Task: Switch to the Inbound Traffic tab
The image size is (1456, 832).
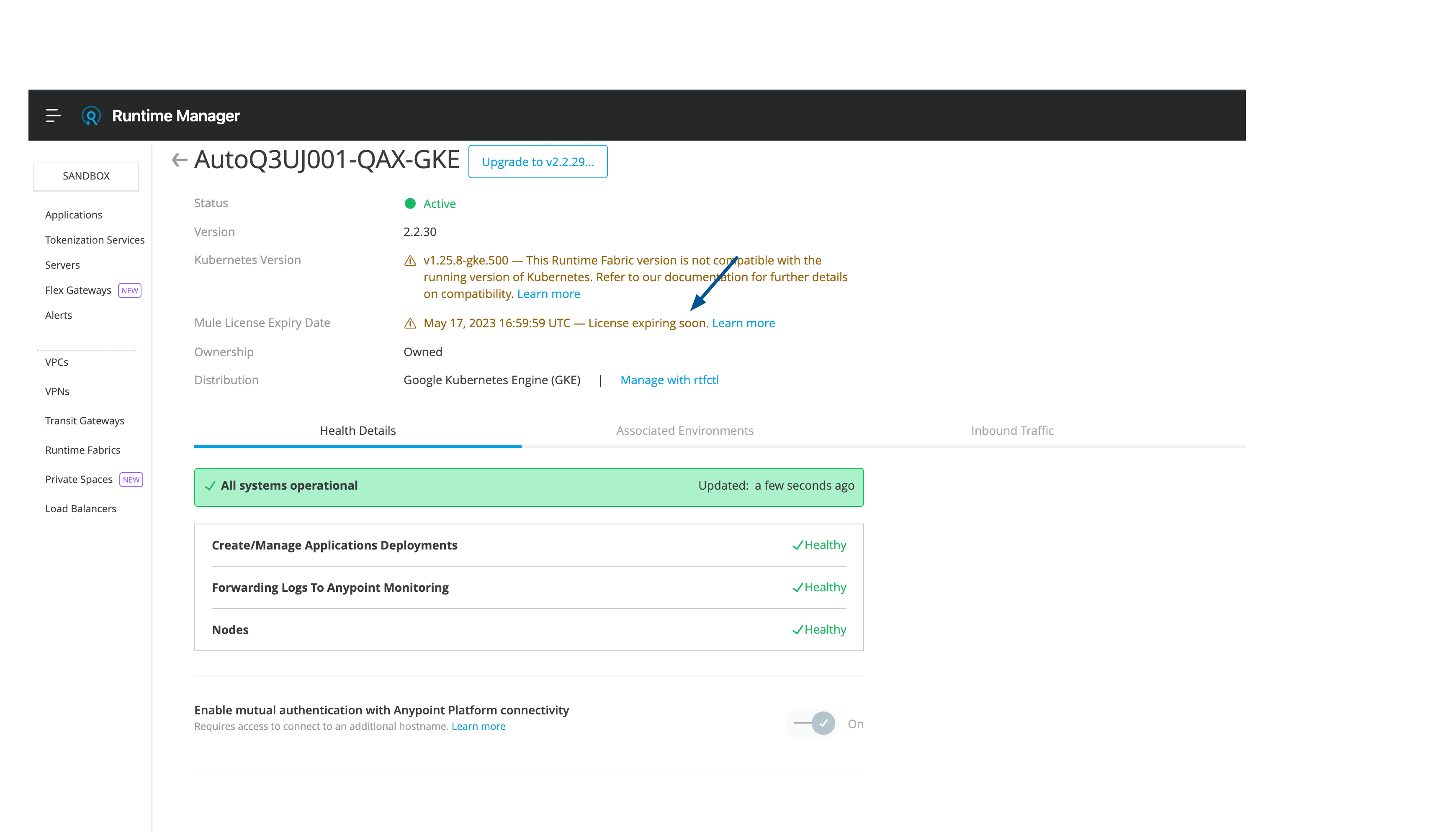Action: point(1012,430)
